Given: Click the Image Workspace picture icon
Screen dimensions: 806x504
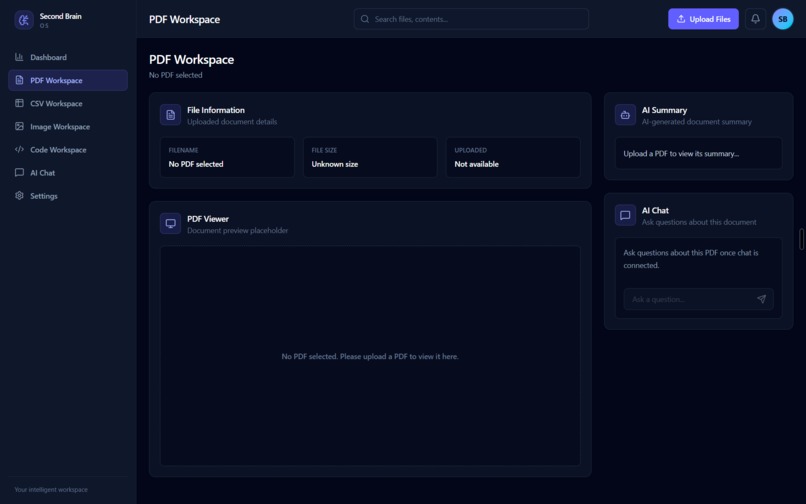Looking at the screenshot, I should pyautogui.click(x=19, y=127).
